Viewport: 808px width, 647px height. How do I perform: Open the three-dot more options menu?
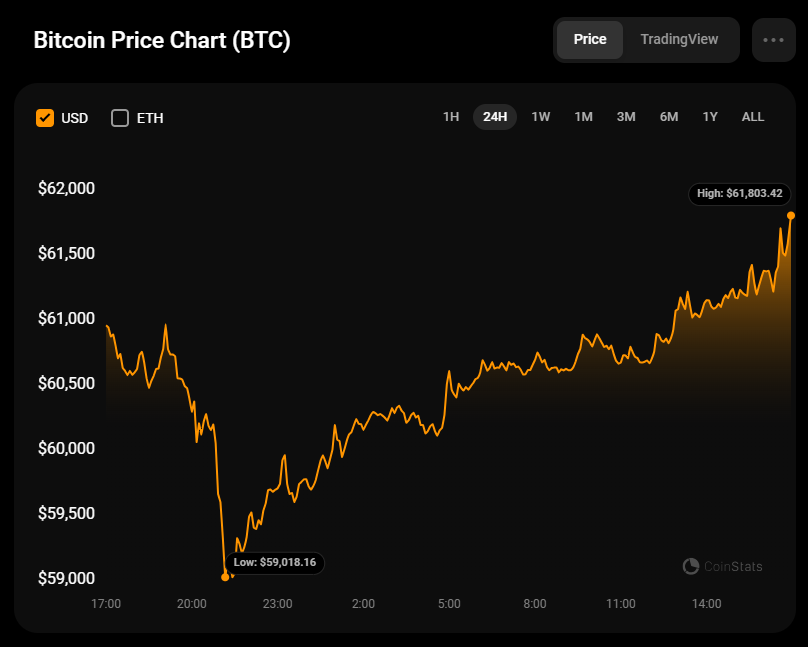tap(773, 40)
